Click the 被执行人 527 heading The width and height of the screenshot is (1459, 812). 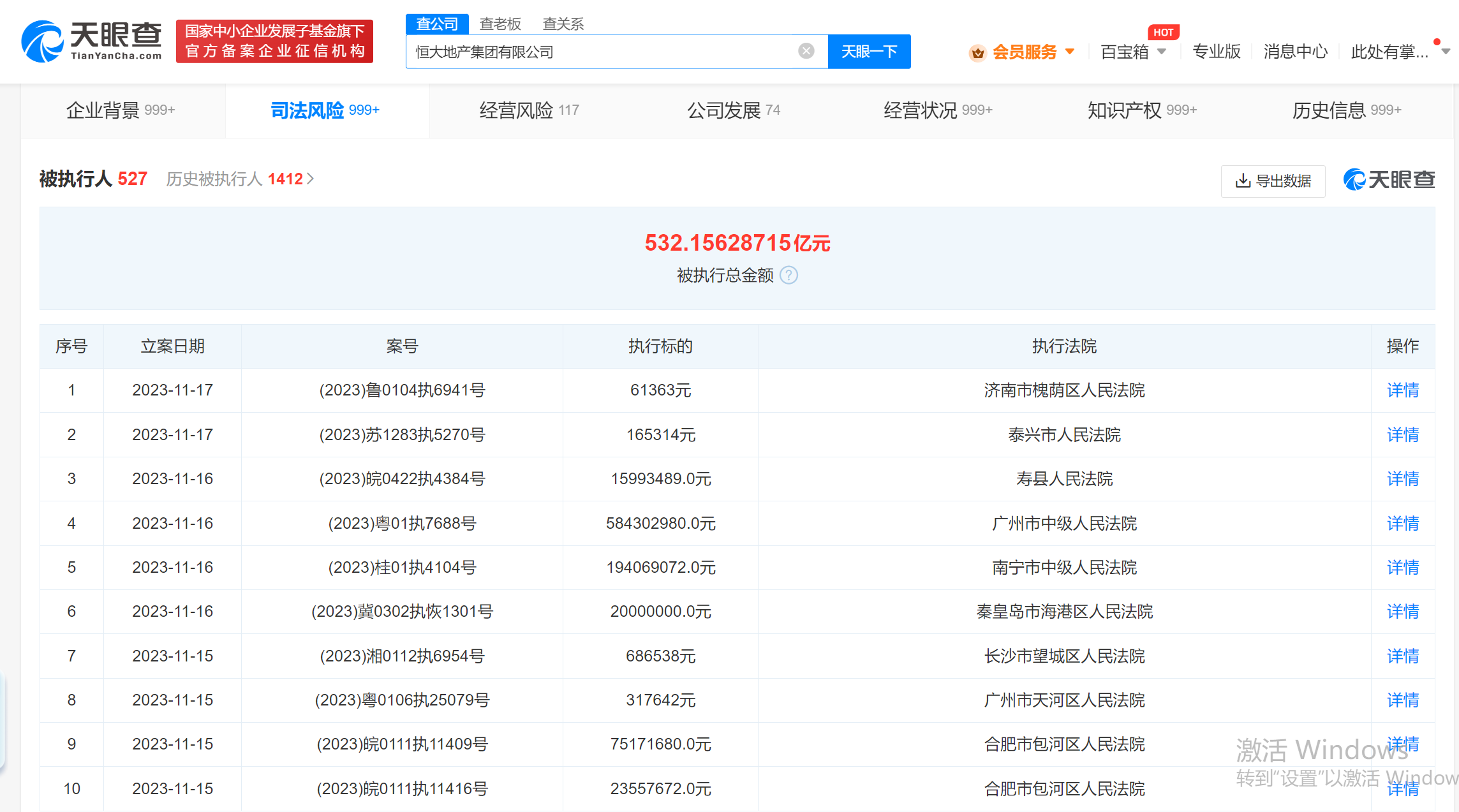[x=93, y=179]
